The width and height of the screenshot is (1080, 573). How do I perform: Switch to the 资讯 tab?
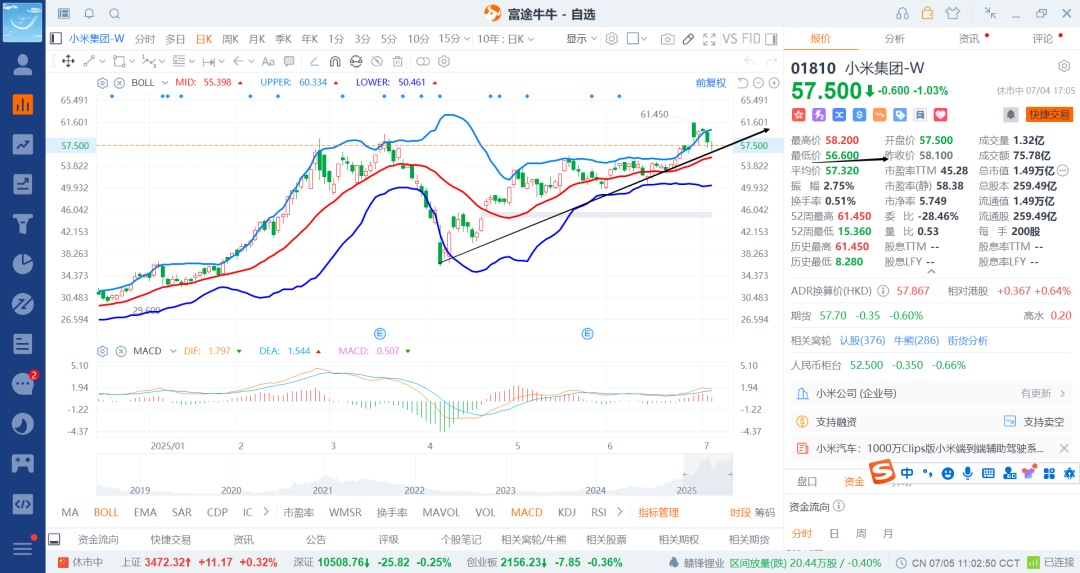coord(969,39)
